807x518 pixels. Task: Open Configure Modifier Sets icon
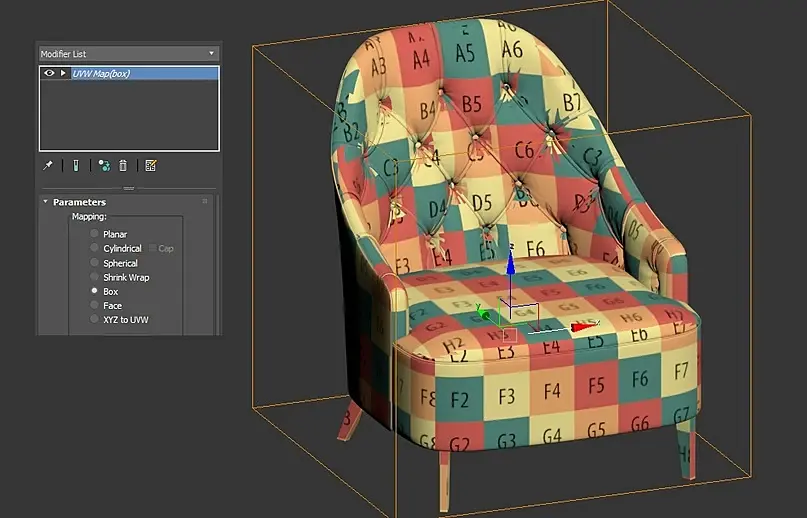(x=150, y=165)
